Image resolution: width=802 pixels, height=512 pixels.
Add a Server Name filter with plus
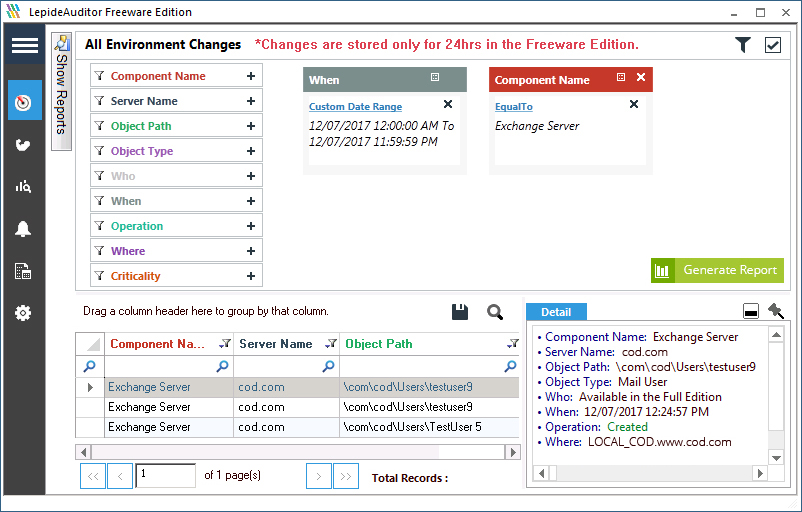[251, 101]
